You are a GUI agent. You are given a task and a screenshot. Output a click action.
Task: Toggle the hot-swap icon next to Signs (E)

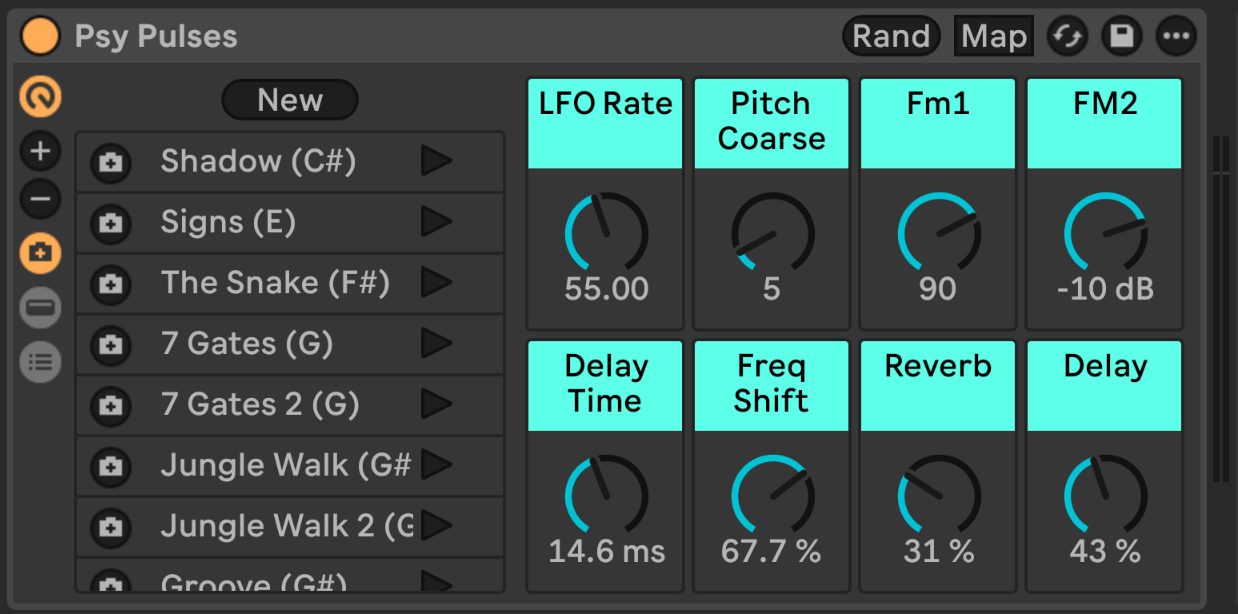click(110, 222)
